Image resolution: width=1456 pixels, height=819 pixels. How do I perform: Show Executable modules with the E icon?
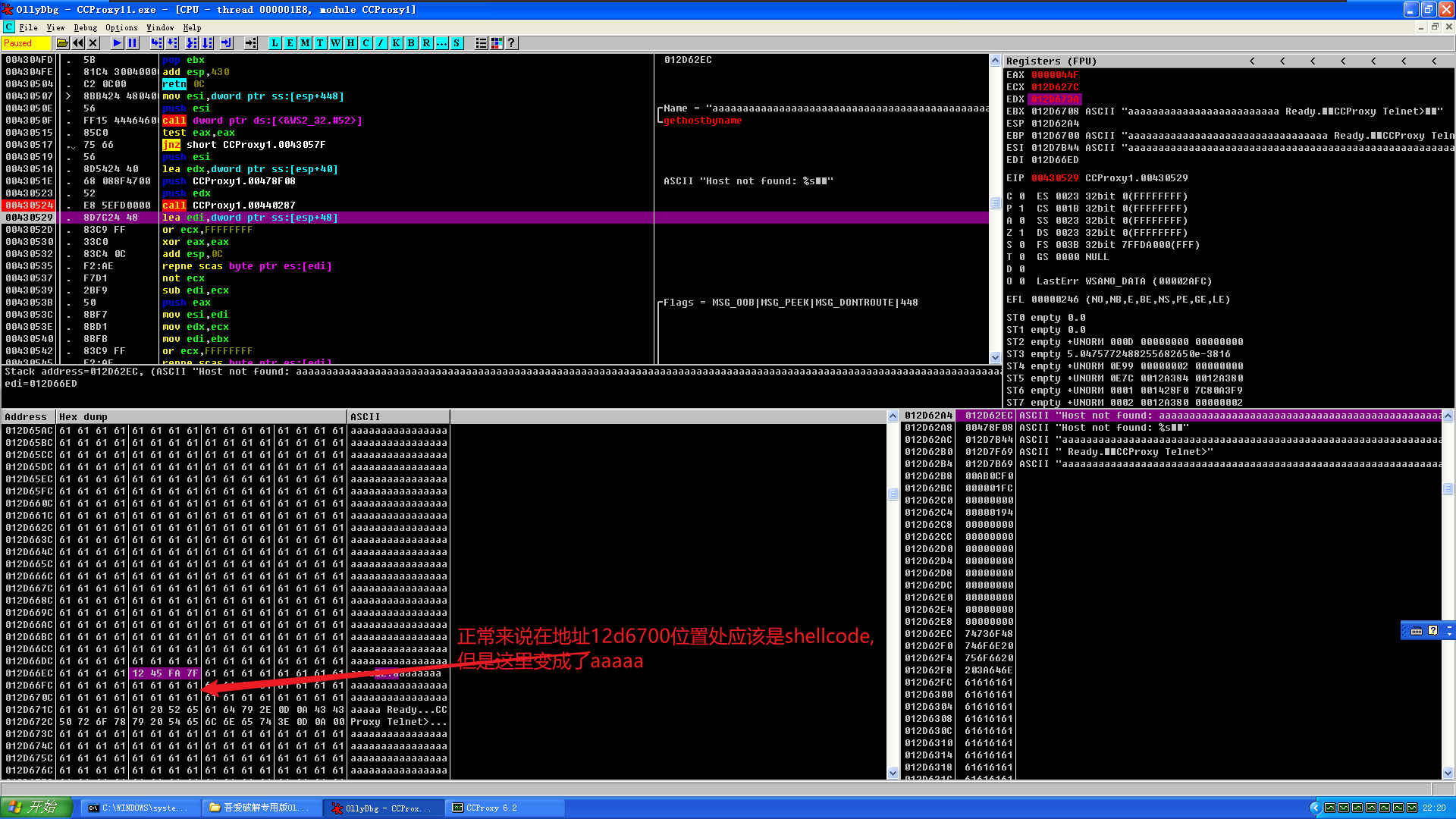(x=290, y=43)
